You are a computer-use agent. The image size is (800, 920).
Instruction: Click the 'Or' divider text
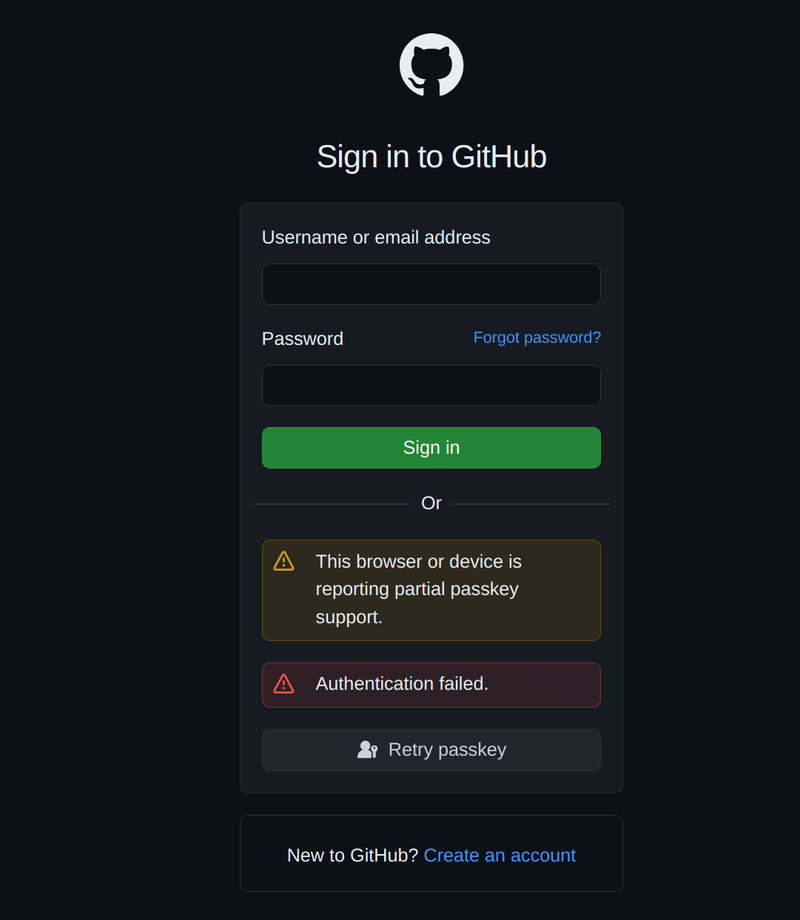pos(431,503)
